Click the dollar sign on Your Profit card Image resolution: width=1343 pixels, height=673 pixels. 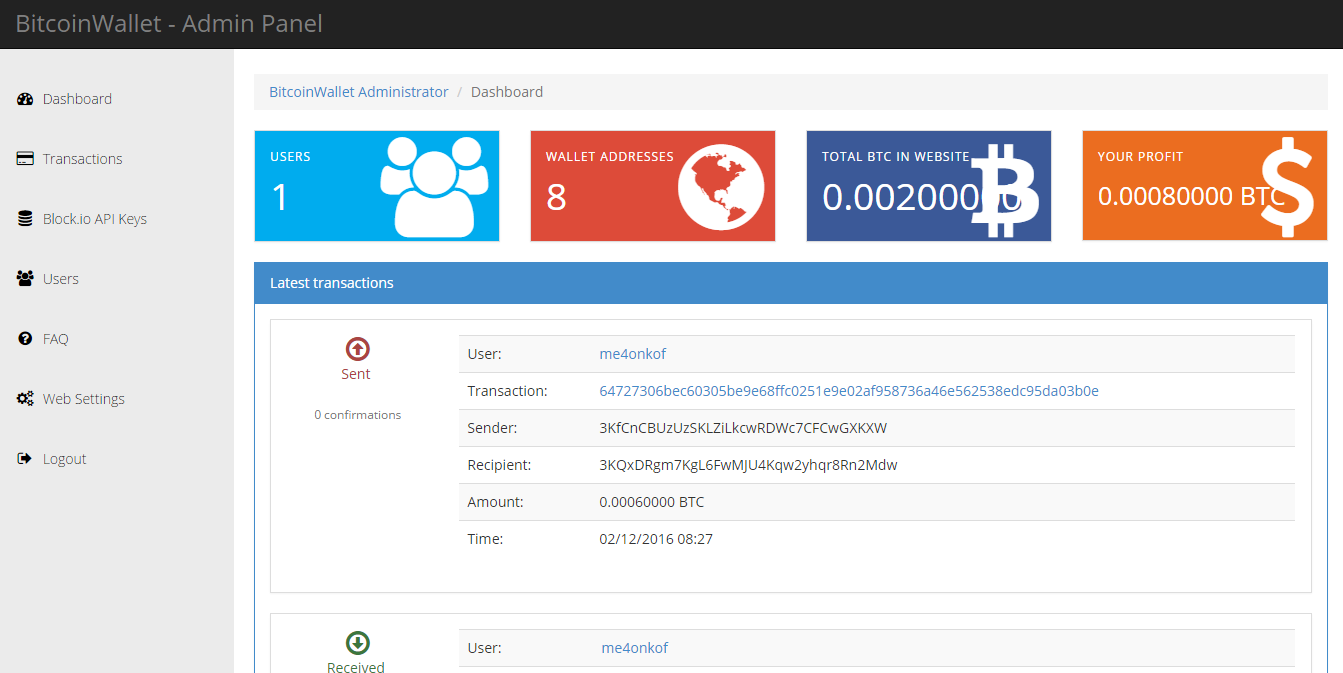[1286, 189]
